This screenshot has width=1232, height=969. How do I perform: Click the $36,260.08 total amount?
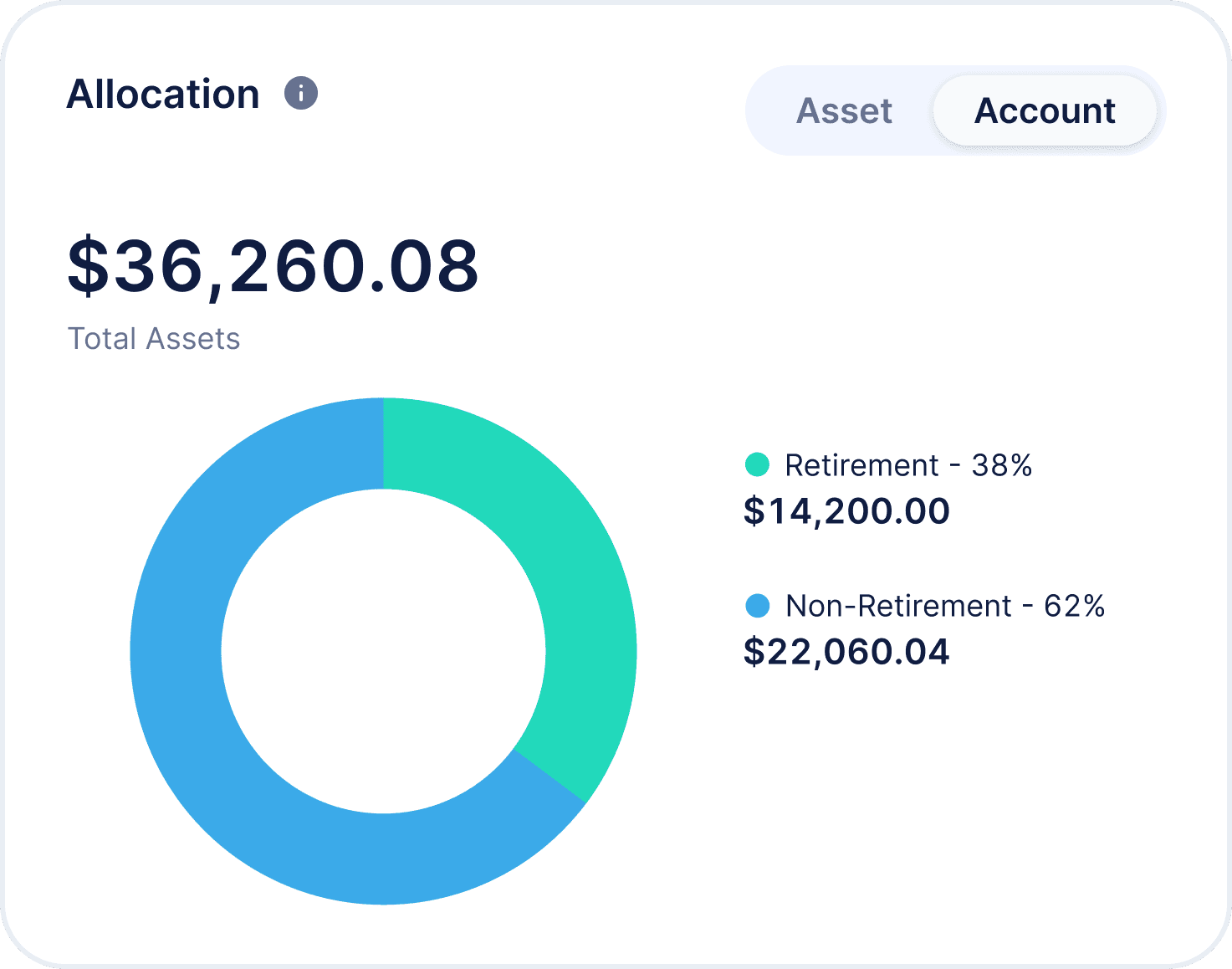point(273,266)
